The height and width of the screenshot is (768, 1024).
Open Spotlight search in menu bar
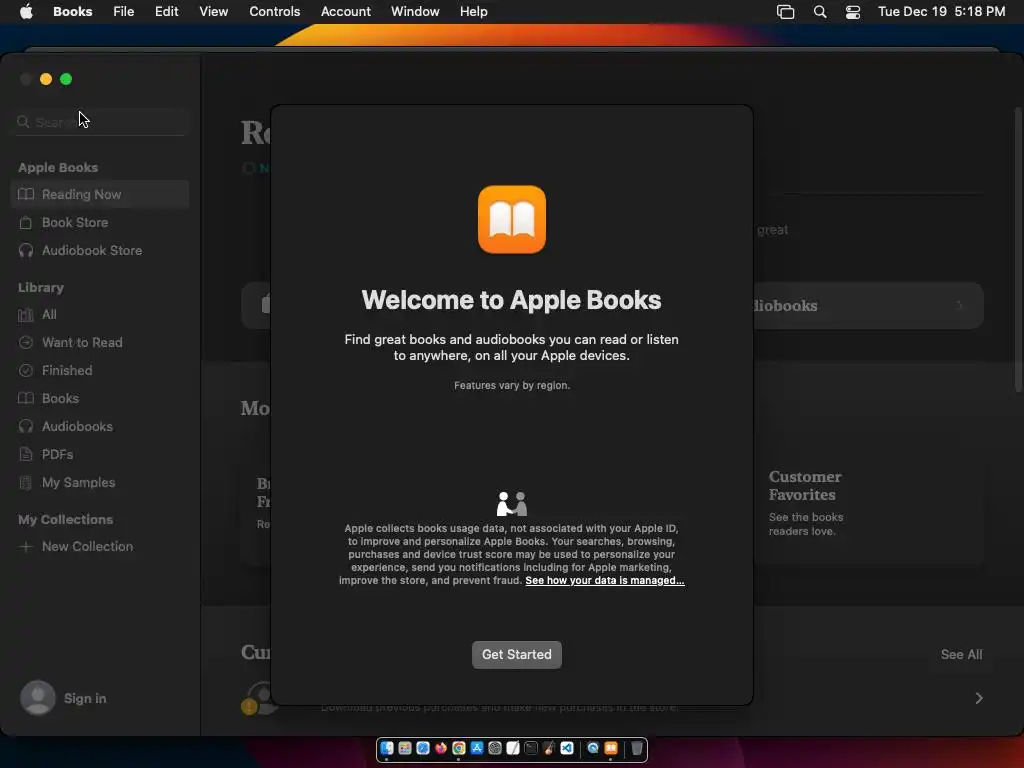pos(820,12)
